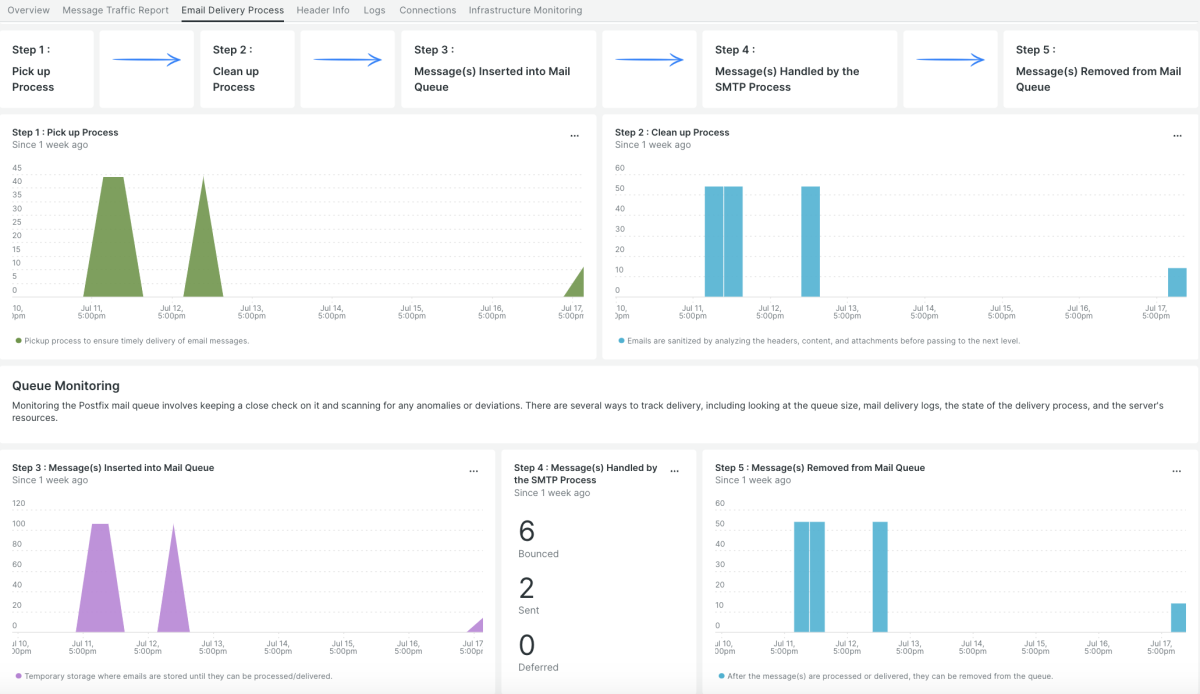Switch to Message Traffic Report tab
1200x694 pixels.
[115, 10]
